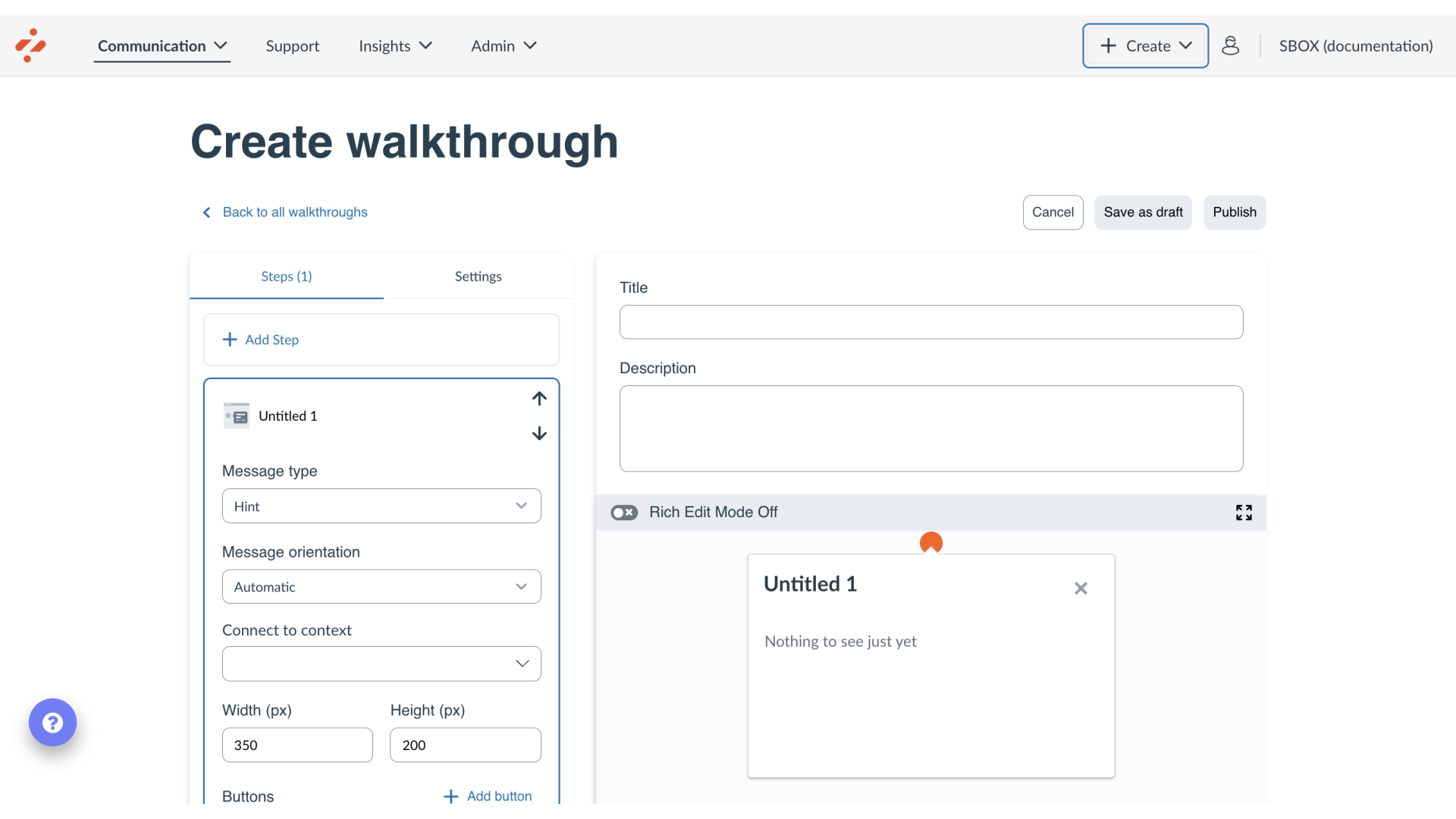Click Save as draft
The height and width of the screenshot is (819, 1456).
click(1143, 212)
